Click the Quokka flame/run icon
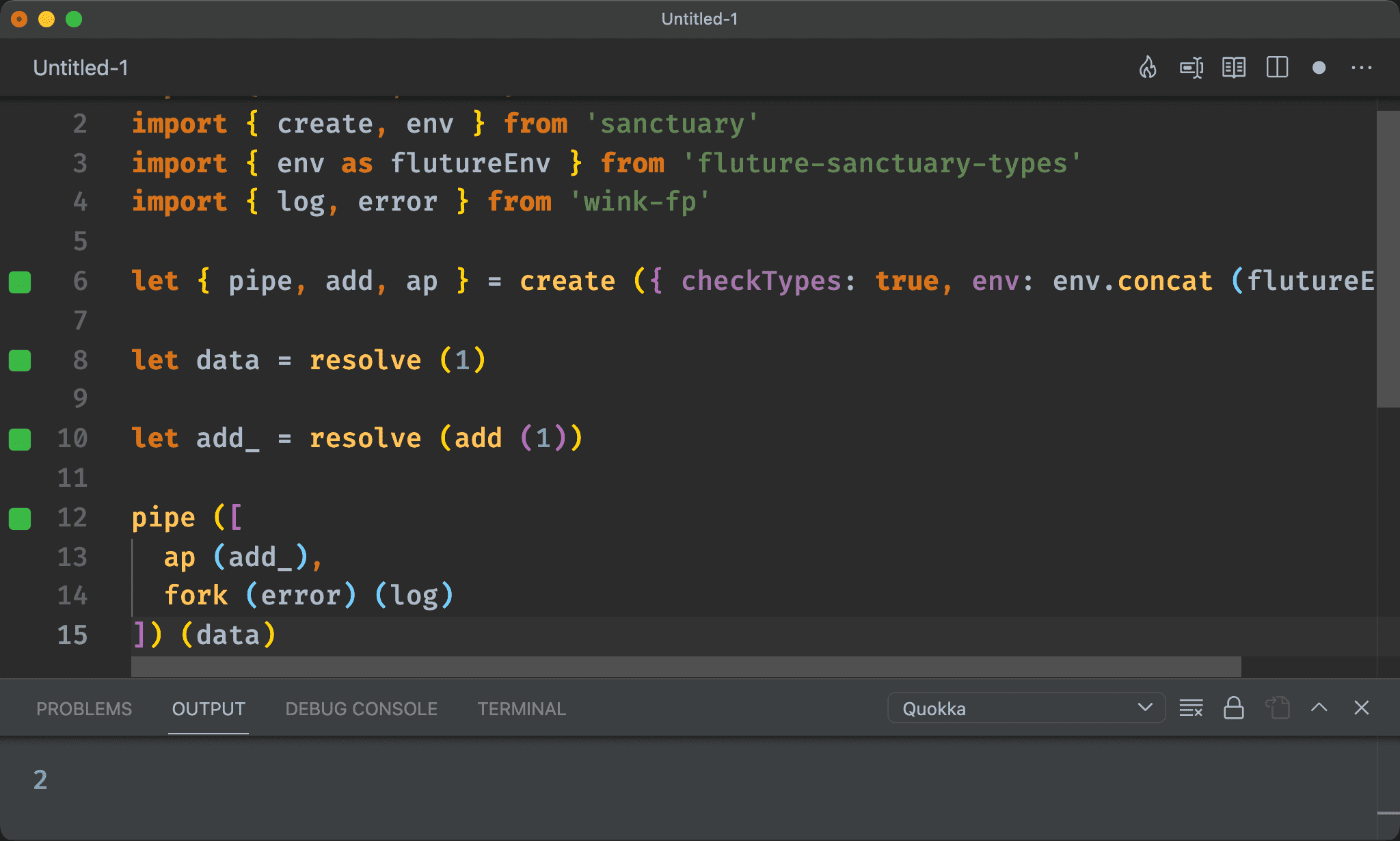Viewport: 1400px width, 841px height. (x=1150, y=68)
